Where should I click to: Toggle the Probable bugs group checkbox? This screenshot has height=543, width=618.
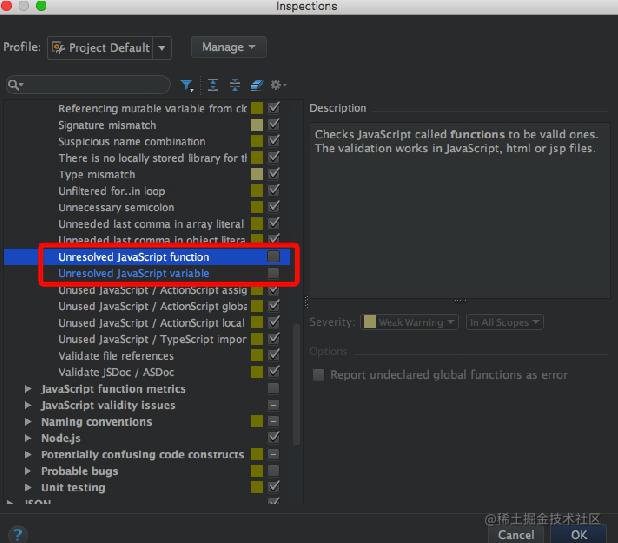click(x=274, y=470)
